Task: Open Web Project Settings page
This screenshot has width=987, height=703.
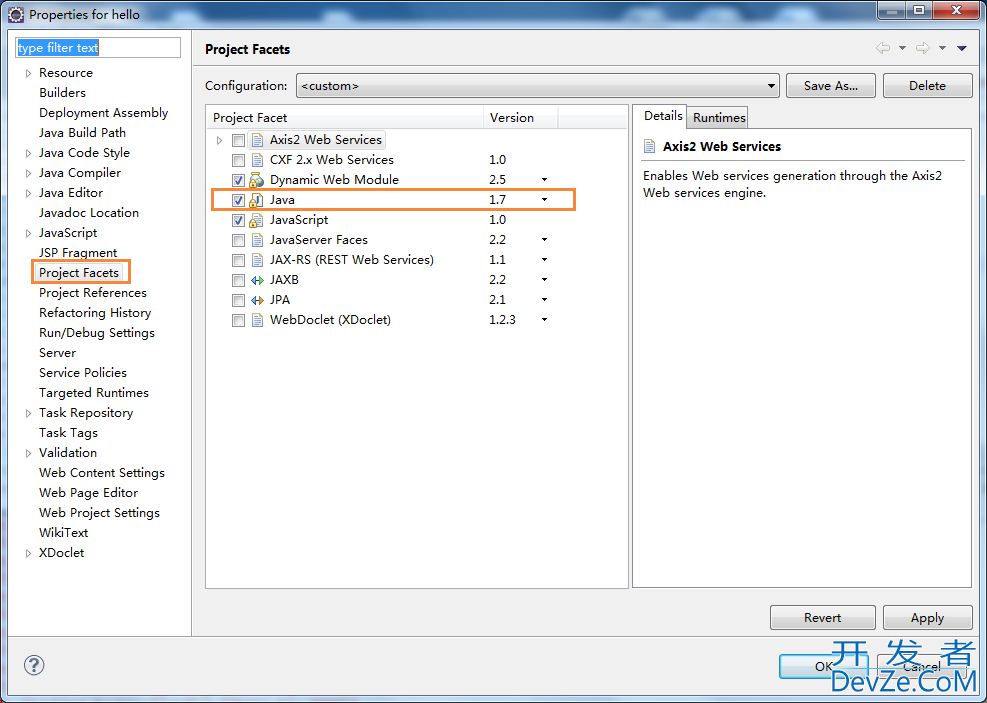Action: [99, 513]
